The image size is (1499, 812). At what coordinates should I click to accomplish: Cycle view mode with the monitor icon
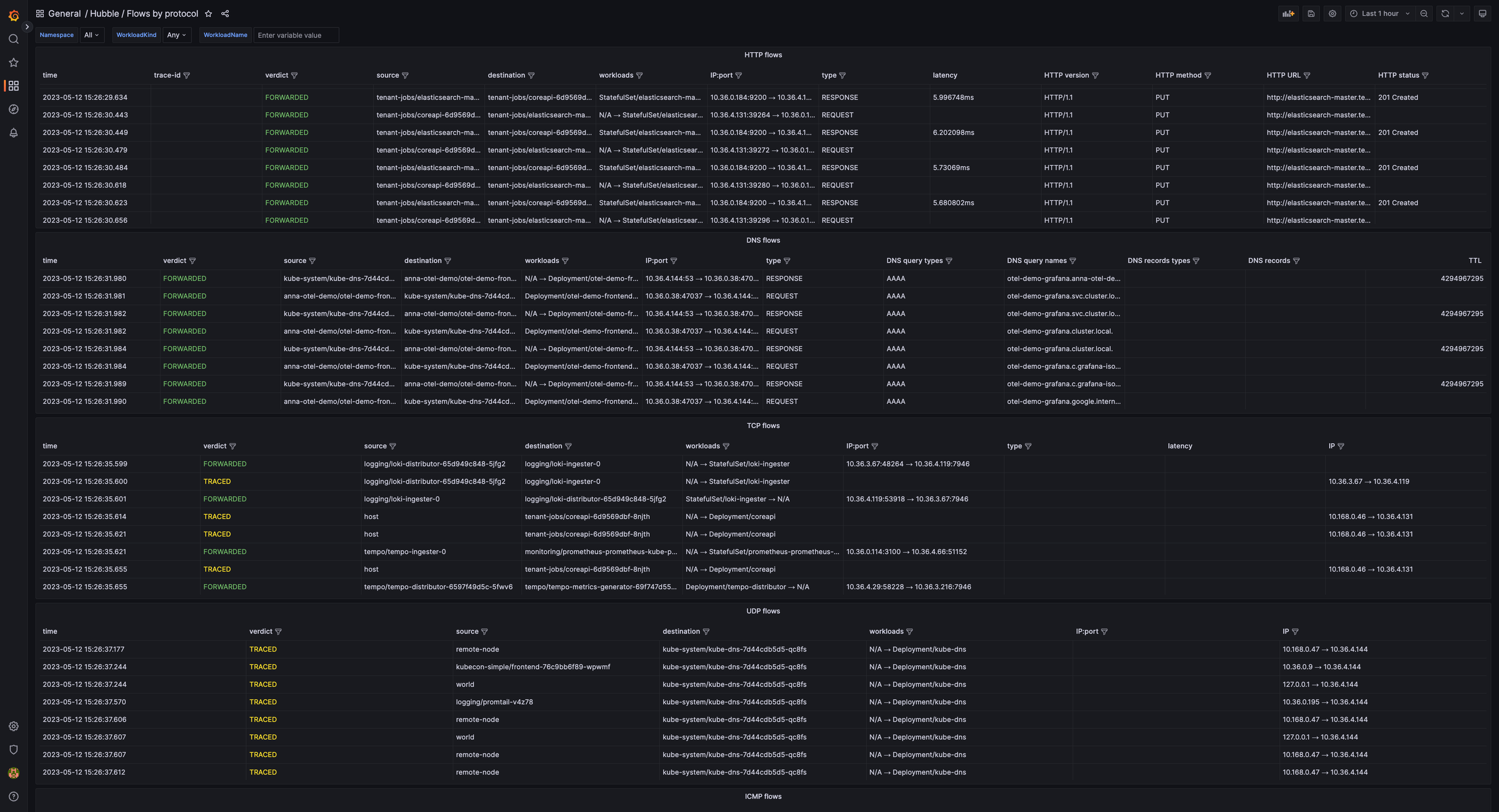point(1482,13)
